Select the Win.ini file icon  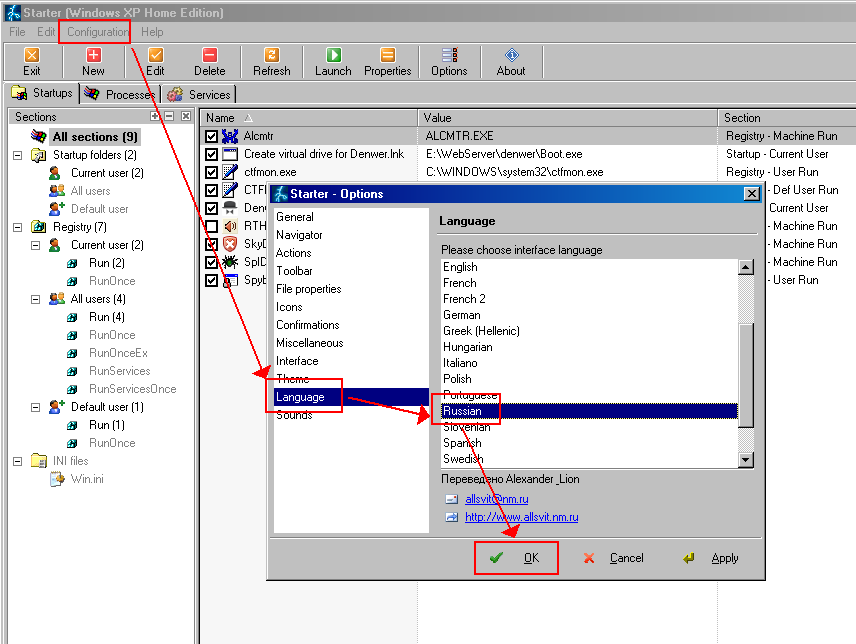pyautogui.click(x=57, y=479)
